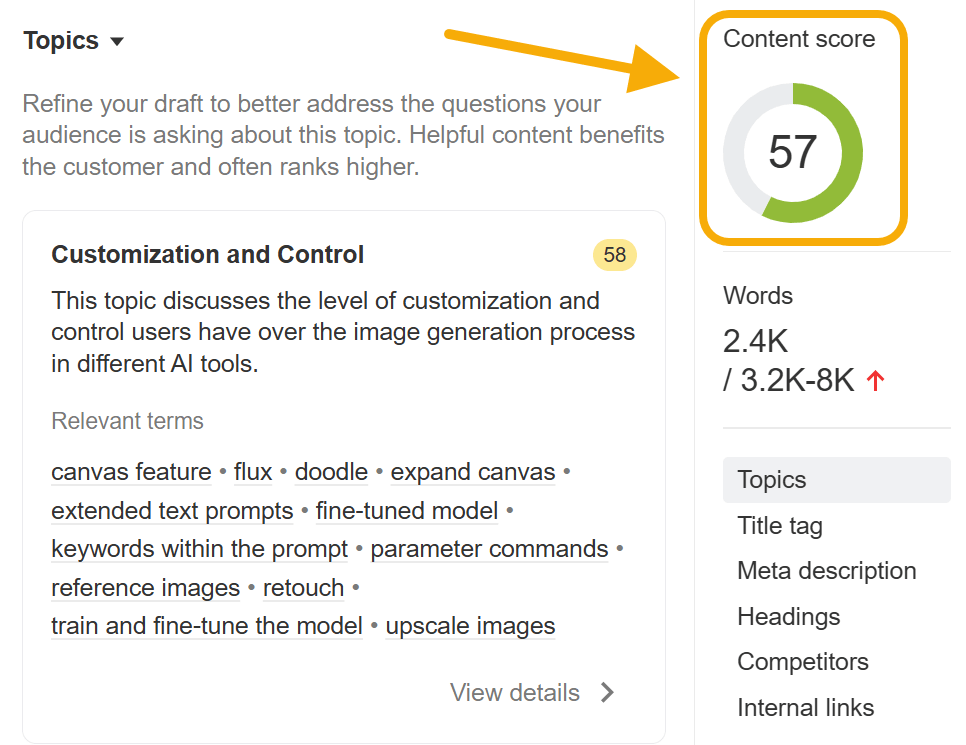Select 'parameter commands' relevant term
Viewport: 966px width, 745px height.
pyautogui.click(x=489, y=549)
